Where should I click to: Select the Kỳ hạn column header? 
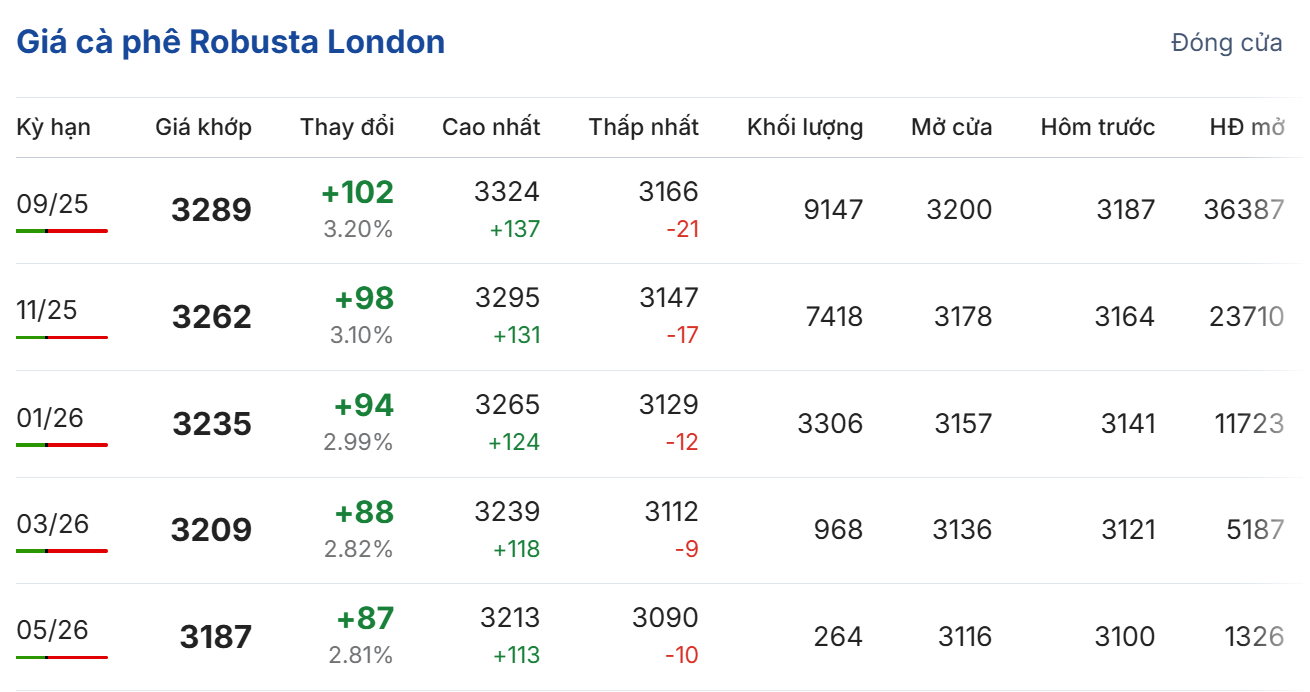[x=53, y=127]
